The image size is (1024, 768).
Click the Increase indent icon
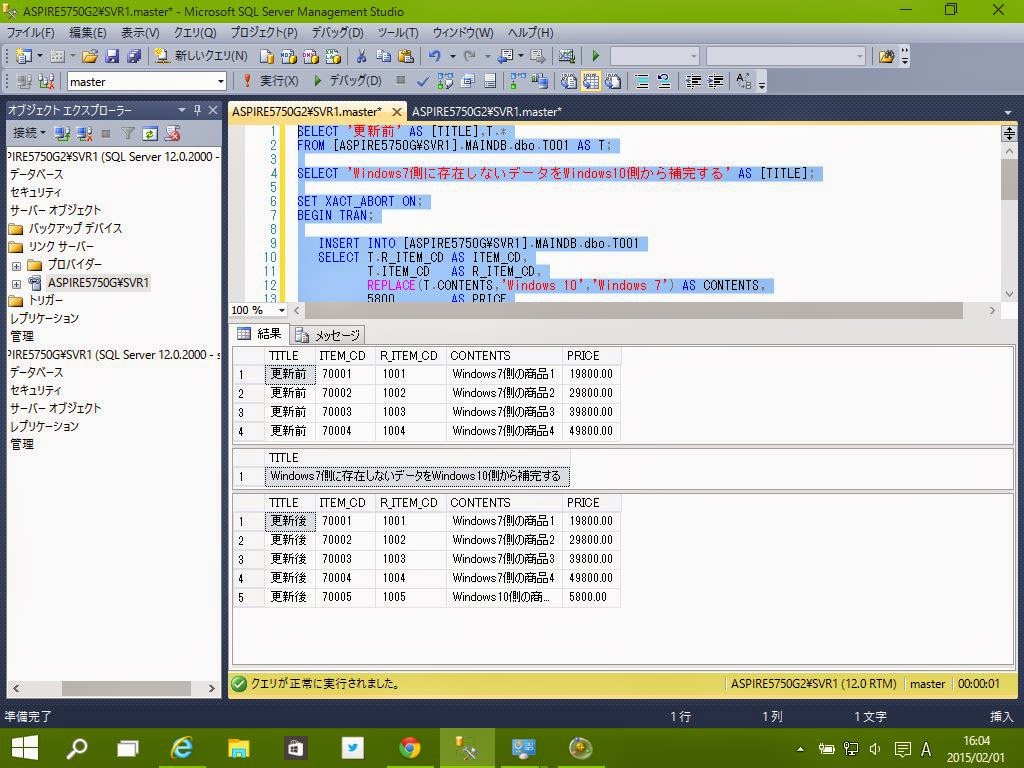(716, 81)
